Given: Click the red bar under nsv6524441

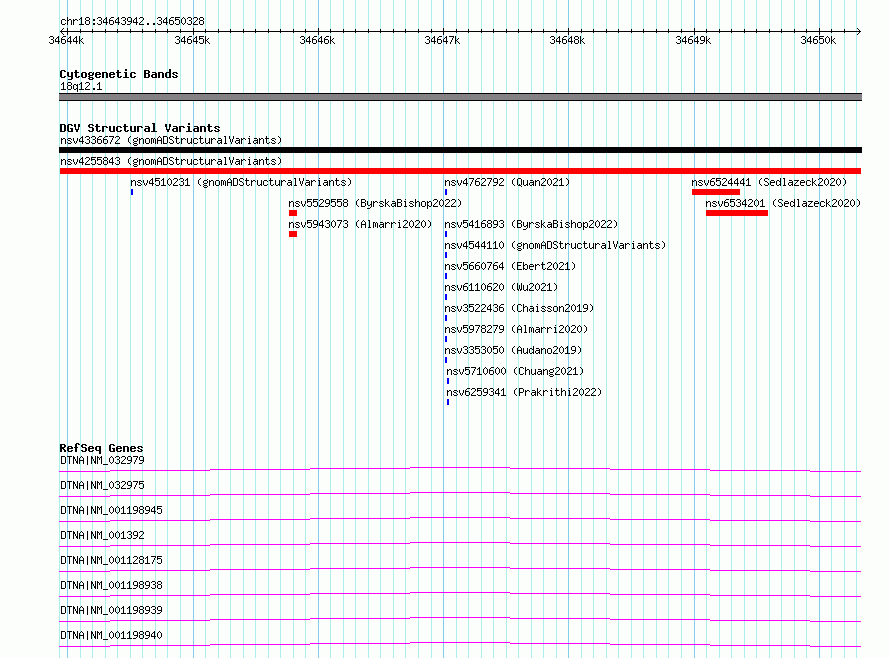Looking at the screenshot, I should [x=716, y=192].
